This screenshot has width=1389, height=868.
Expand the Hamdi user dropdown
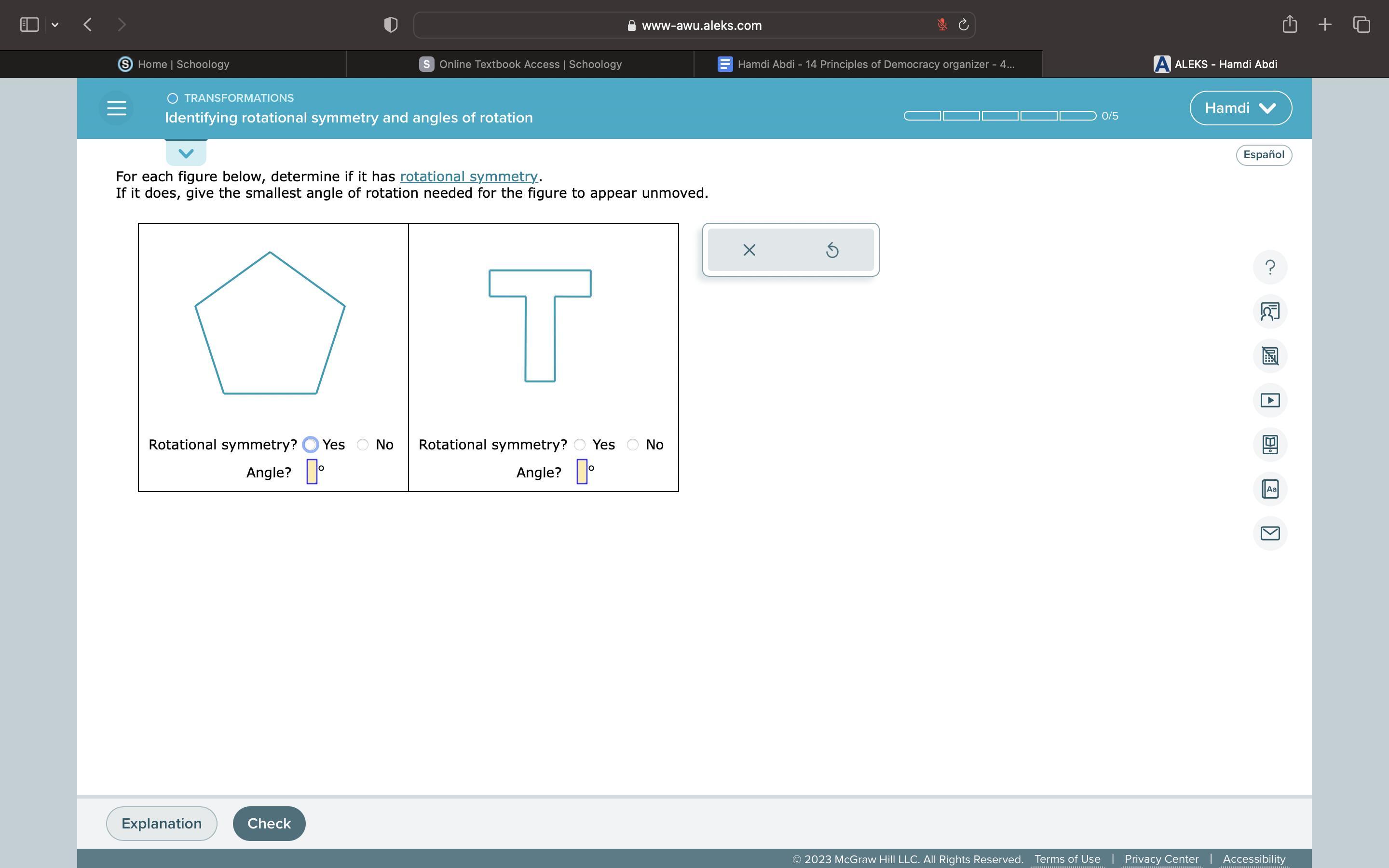(x=1240, y=108)
